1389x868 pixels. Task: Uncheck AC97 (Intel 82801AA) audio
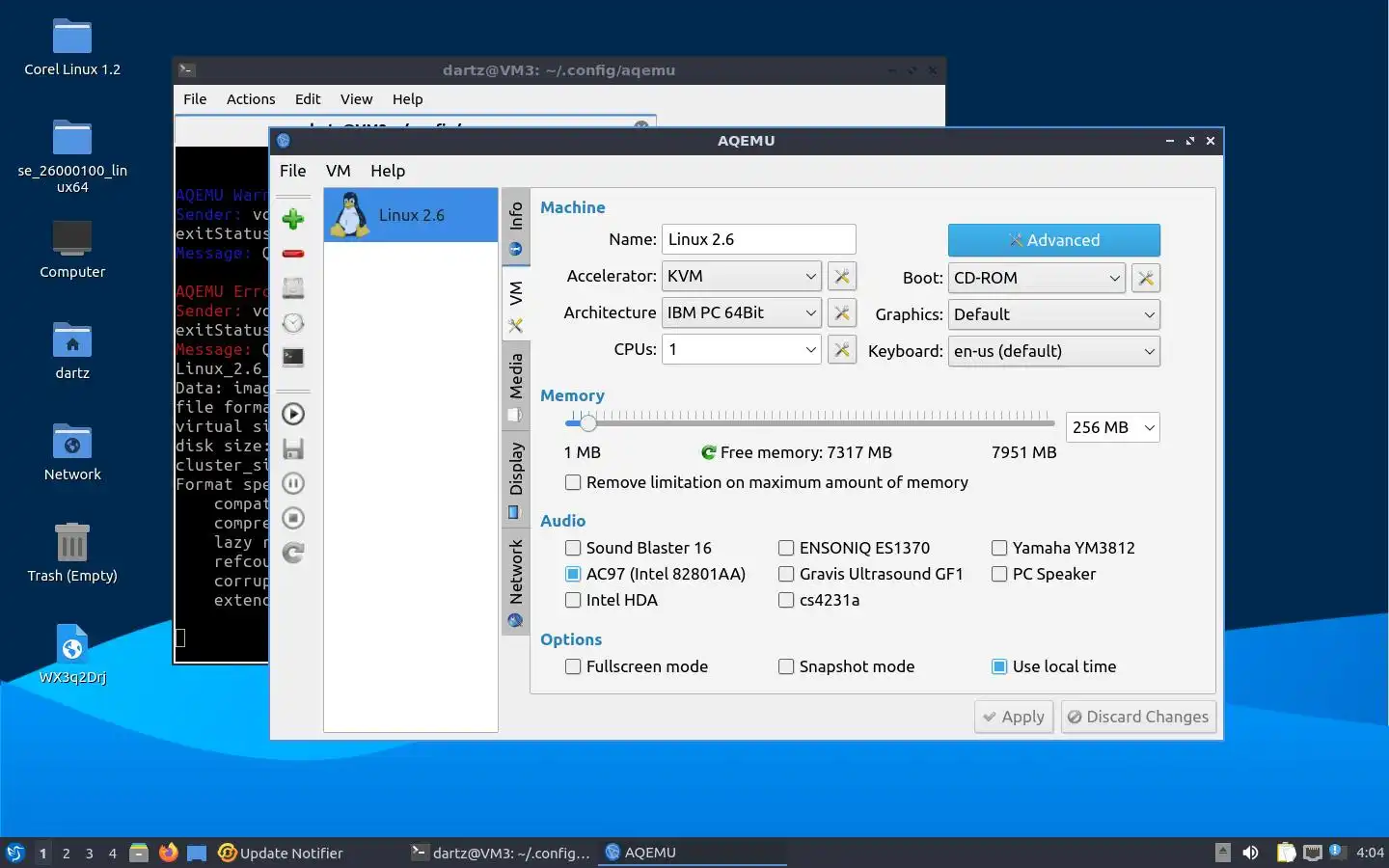coord(573,574)
